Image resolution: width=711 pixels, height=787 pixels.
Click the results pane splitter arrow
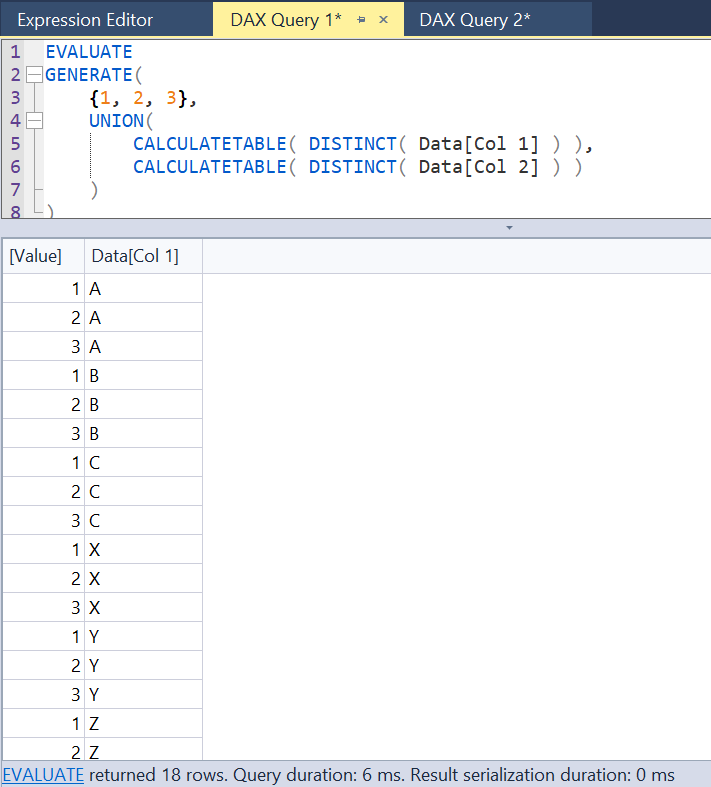pos(509,228)
